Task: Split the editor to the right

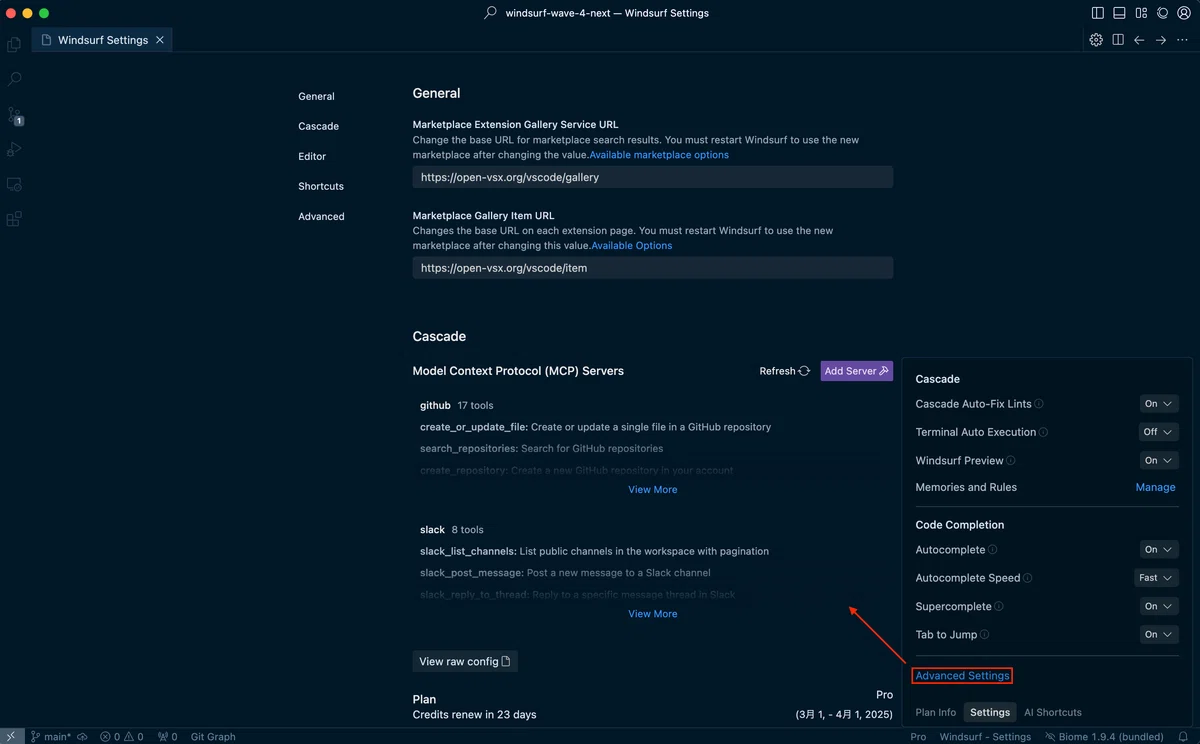Action: (x=1118, y=40)
